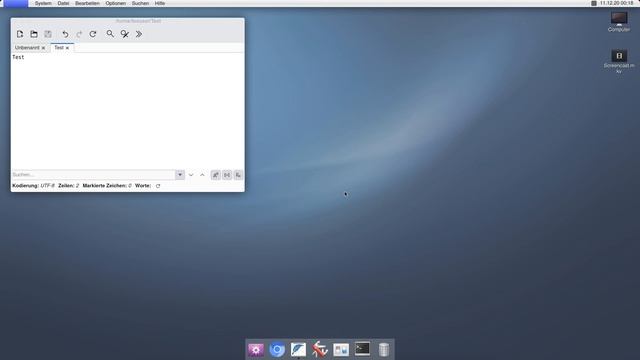Viewport: 640px width, 360px height.
Task: Toggle the first search option button
Action: point(216,175)
